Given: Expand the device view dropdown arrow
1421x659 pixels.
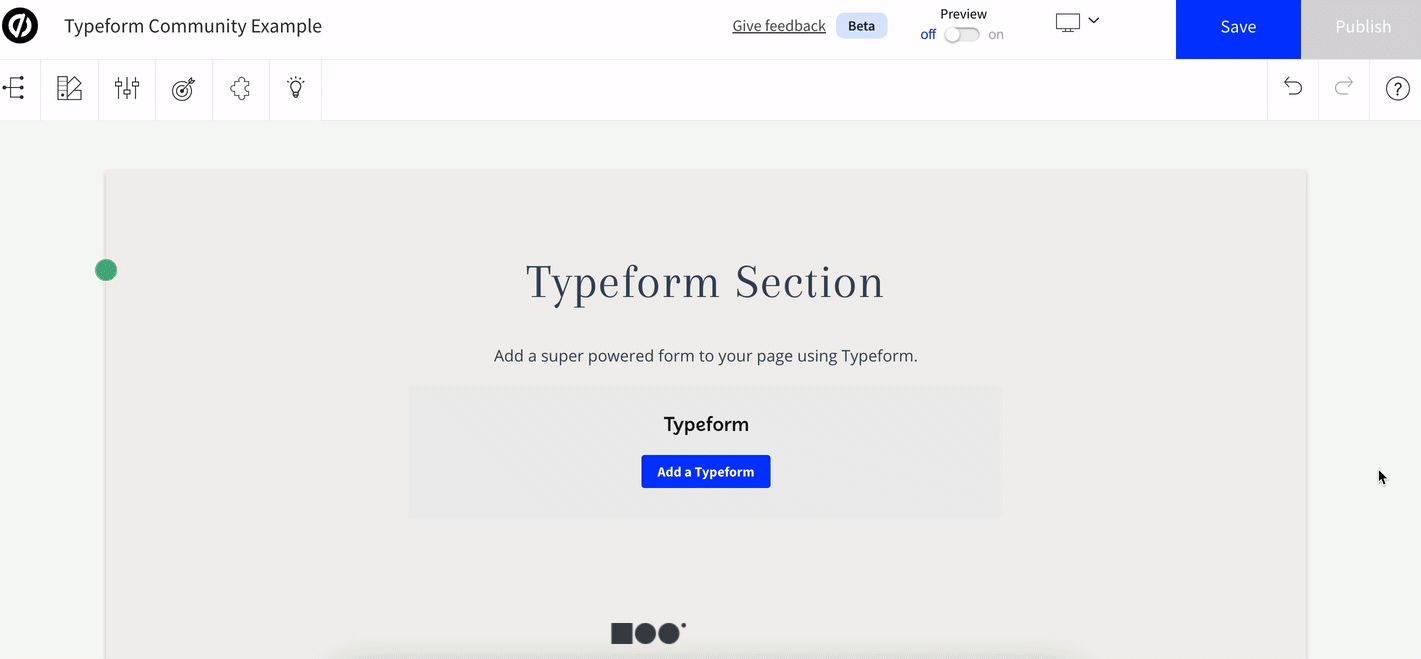Looking at the screenshot, I should point(1094,20).
